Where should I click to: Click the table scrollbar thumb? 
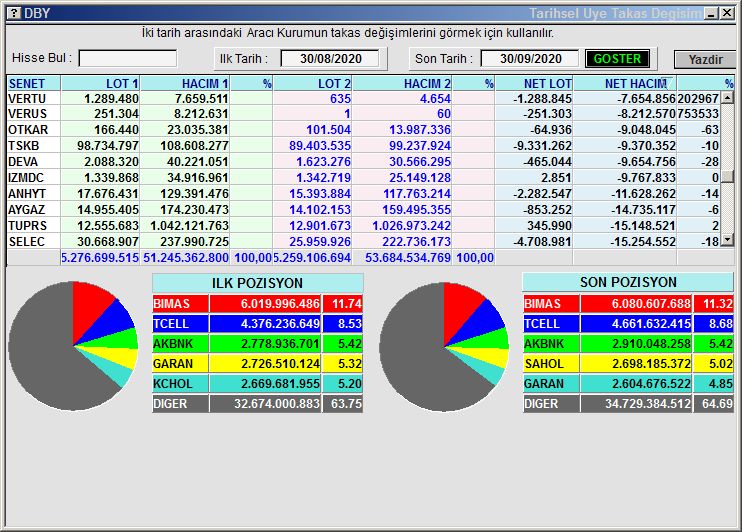click(727, 177)
